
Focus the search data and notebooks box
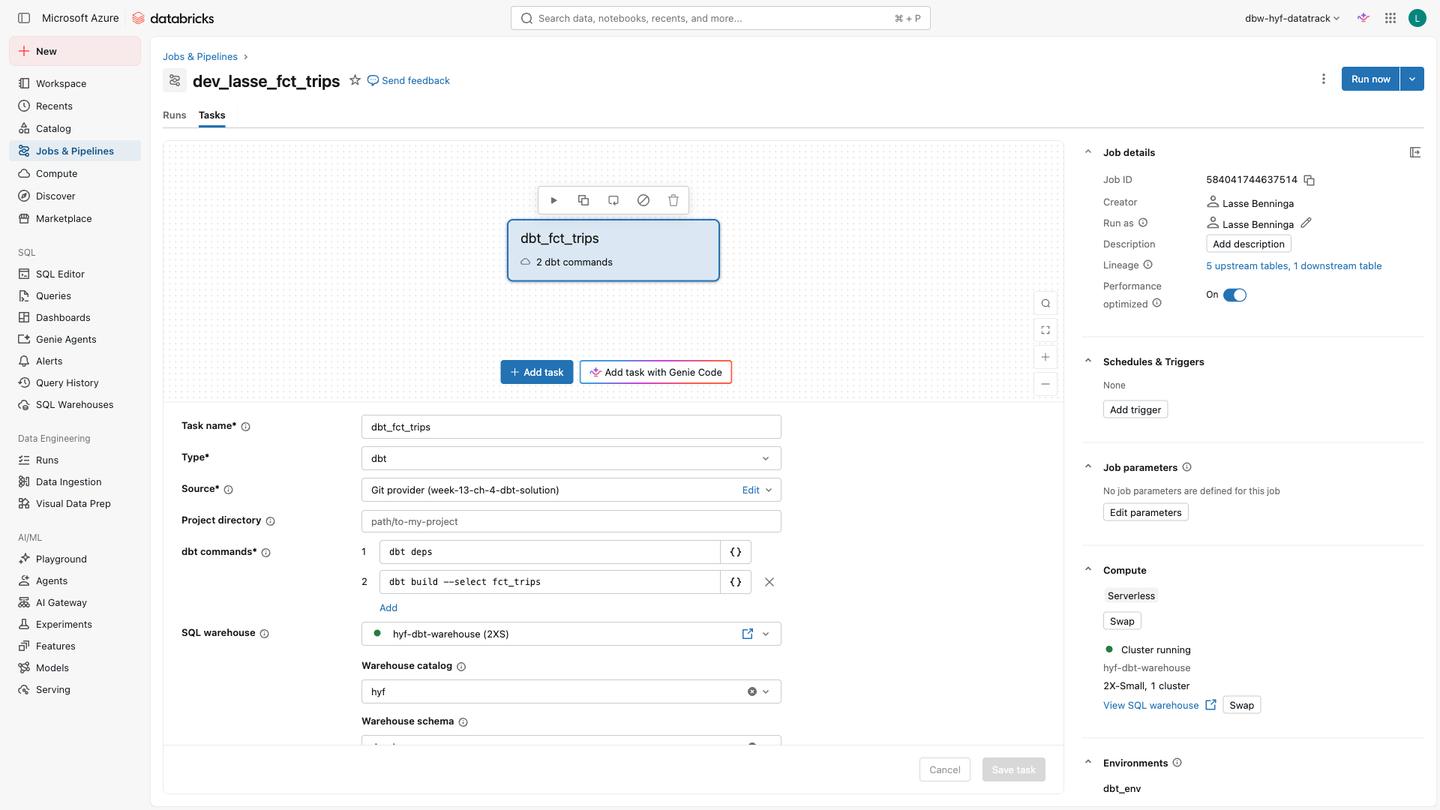tap(720, 18)
